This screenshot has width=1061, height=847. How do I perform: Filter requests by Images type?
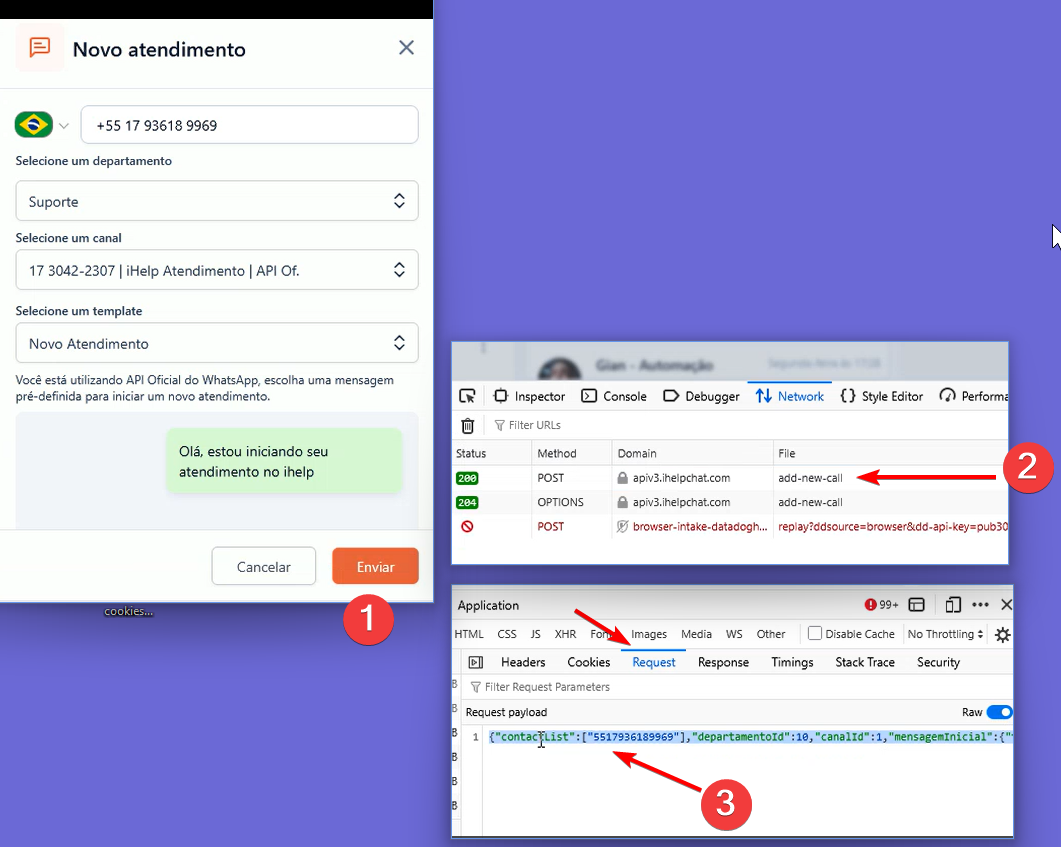click(649, 634)
